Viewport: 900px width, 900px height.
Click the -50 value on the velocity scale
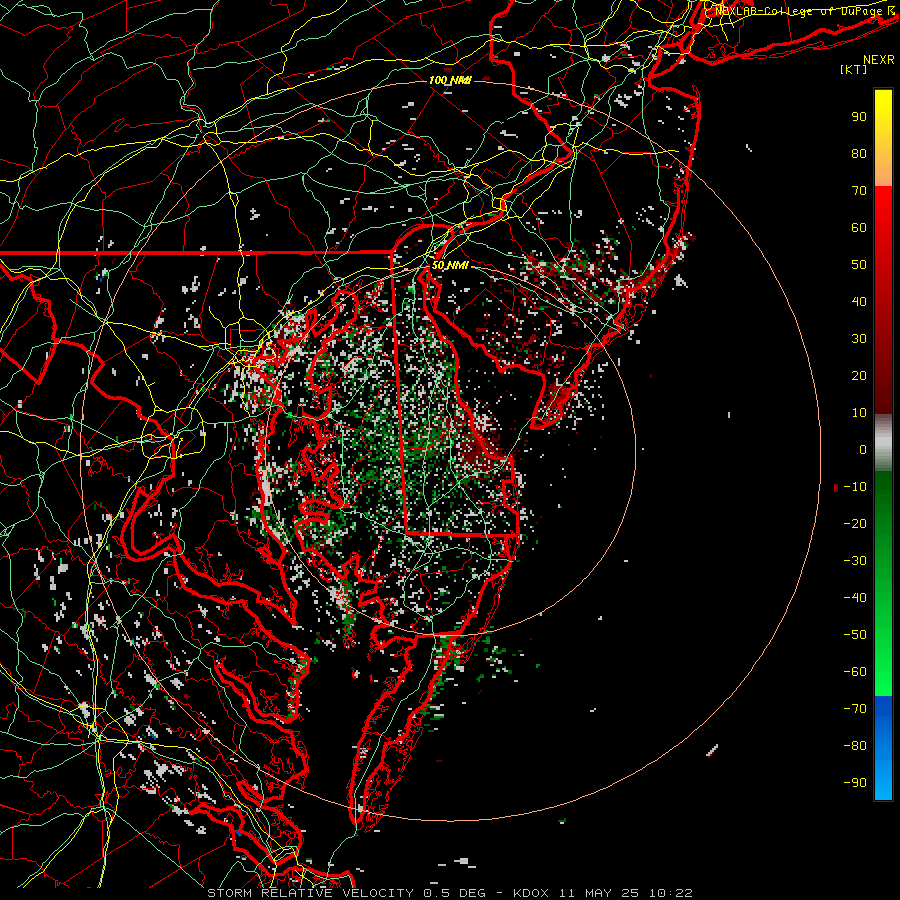[855, 635]
